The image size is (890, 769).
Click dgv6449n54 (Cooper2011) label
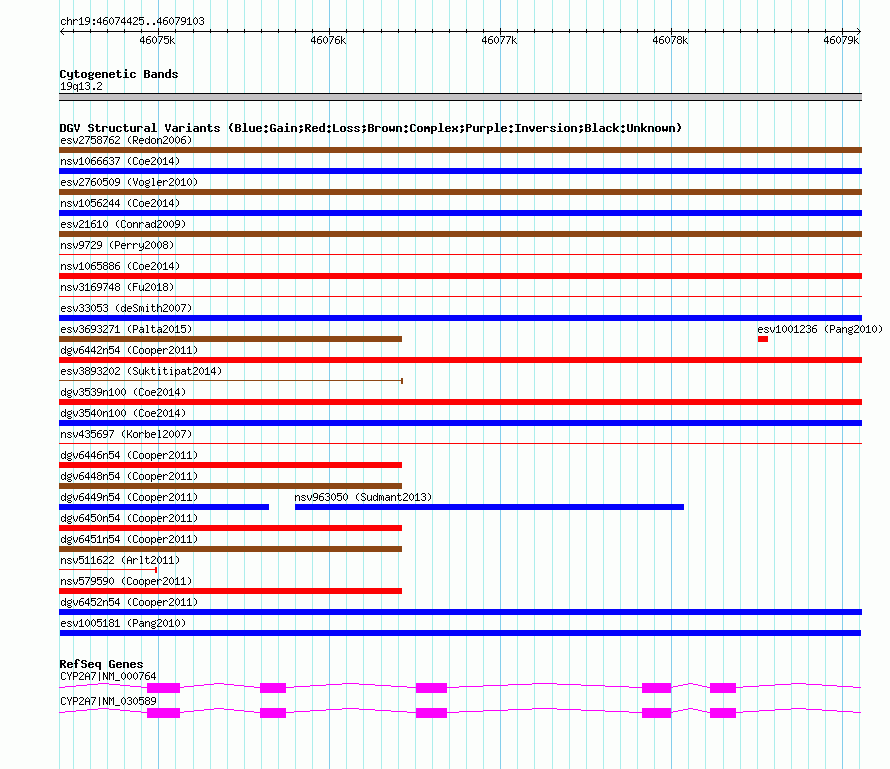tap(129, 497)
